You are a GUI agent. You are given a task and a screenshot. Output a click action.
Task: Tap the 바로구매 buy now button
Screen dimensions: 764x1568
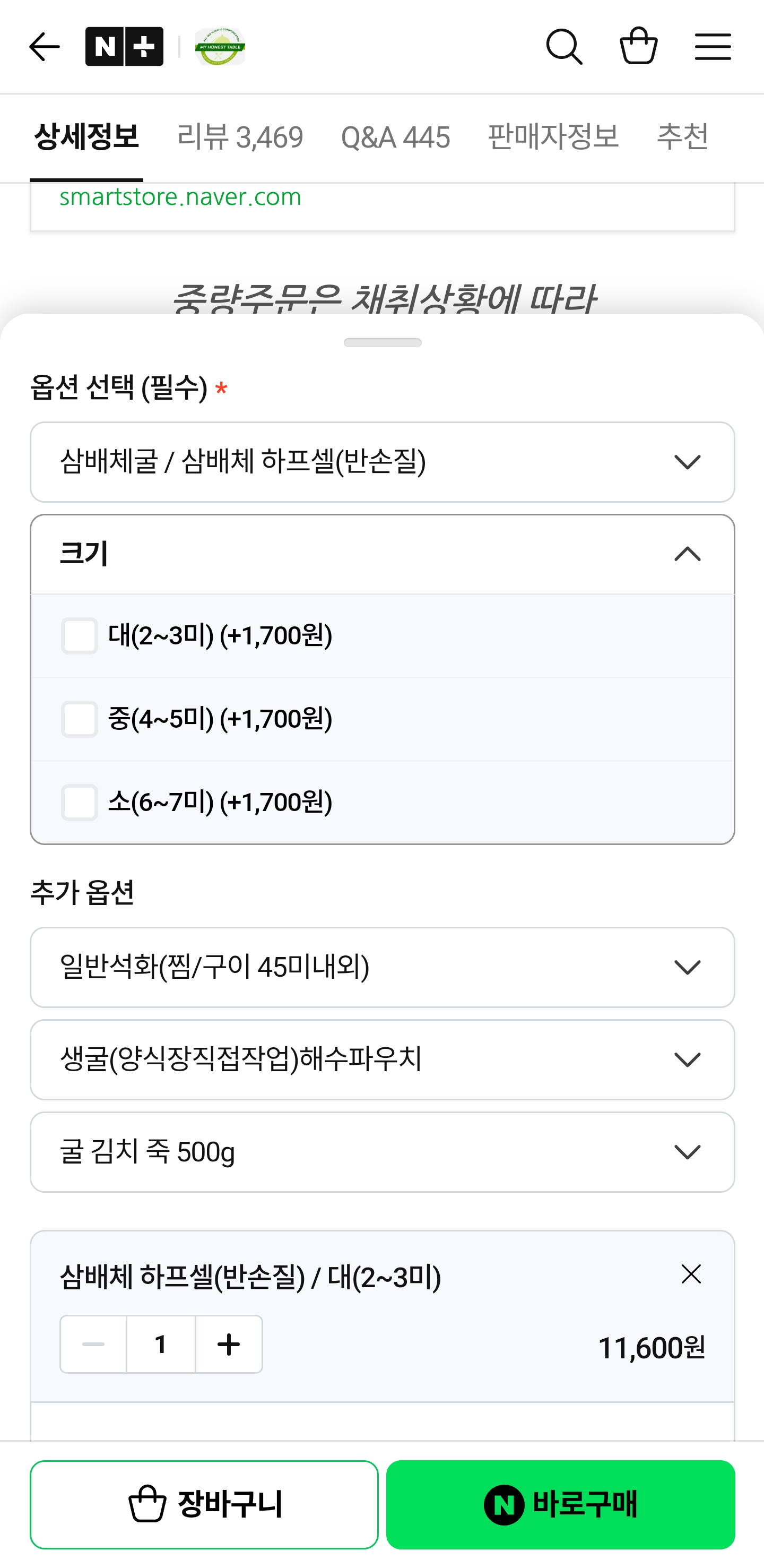coord(560,1504)
